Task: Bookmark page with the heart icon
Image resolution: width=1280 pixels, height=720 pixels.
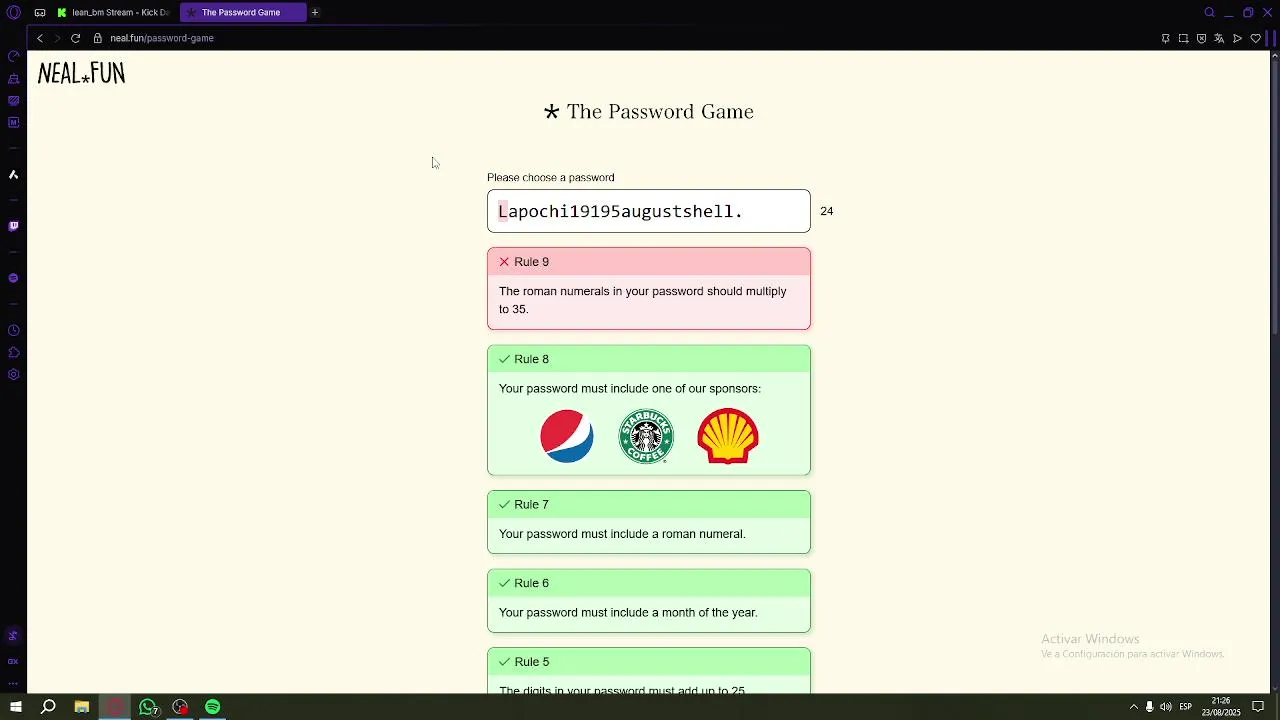Action: pos(1255,38)
